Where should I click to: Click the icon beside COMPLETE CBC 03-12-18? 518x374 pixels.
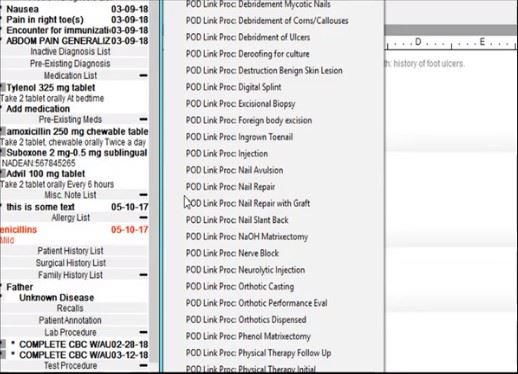(x=3, y=355)
